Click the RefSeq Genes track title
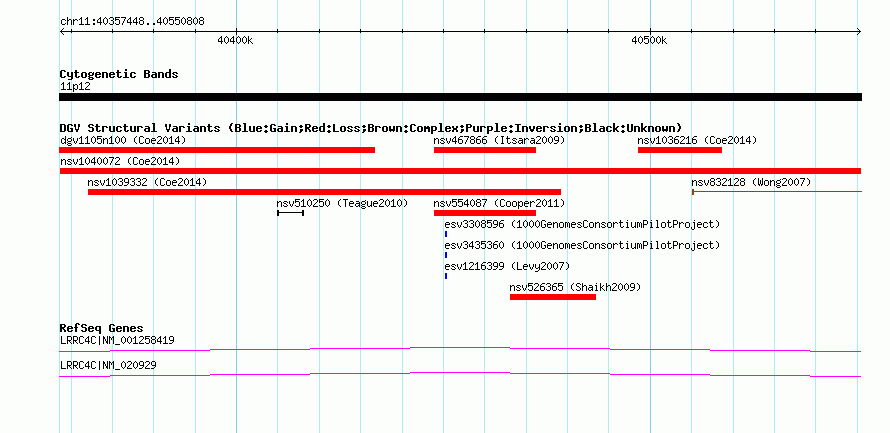Screen dimensions: 890x433 (102, 328)
